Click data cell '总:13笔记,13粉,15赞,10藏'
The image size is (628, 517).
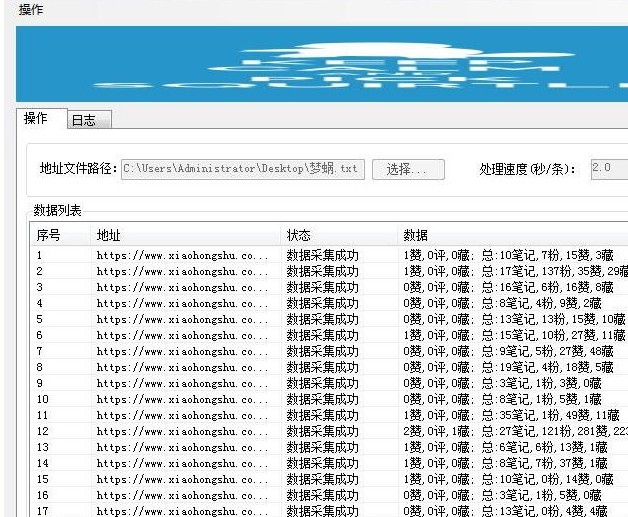click(554, 319)
